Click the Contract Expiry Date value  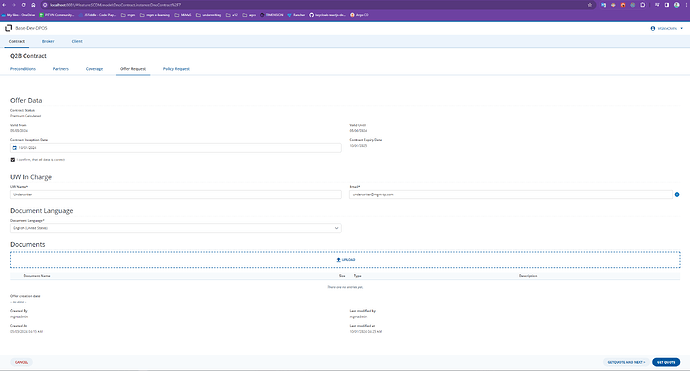[x=358, y=146]
